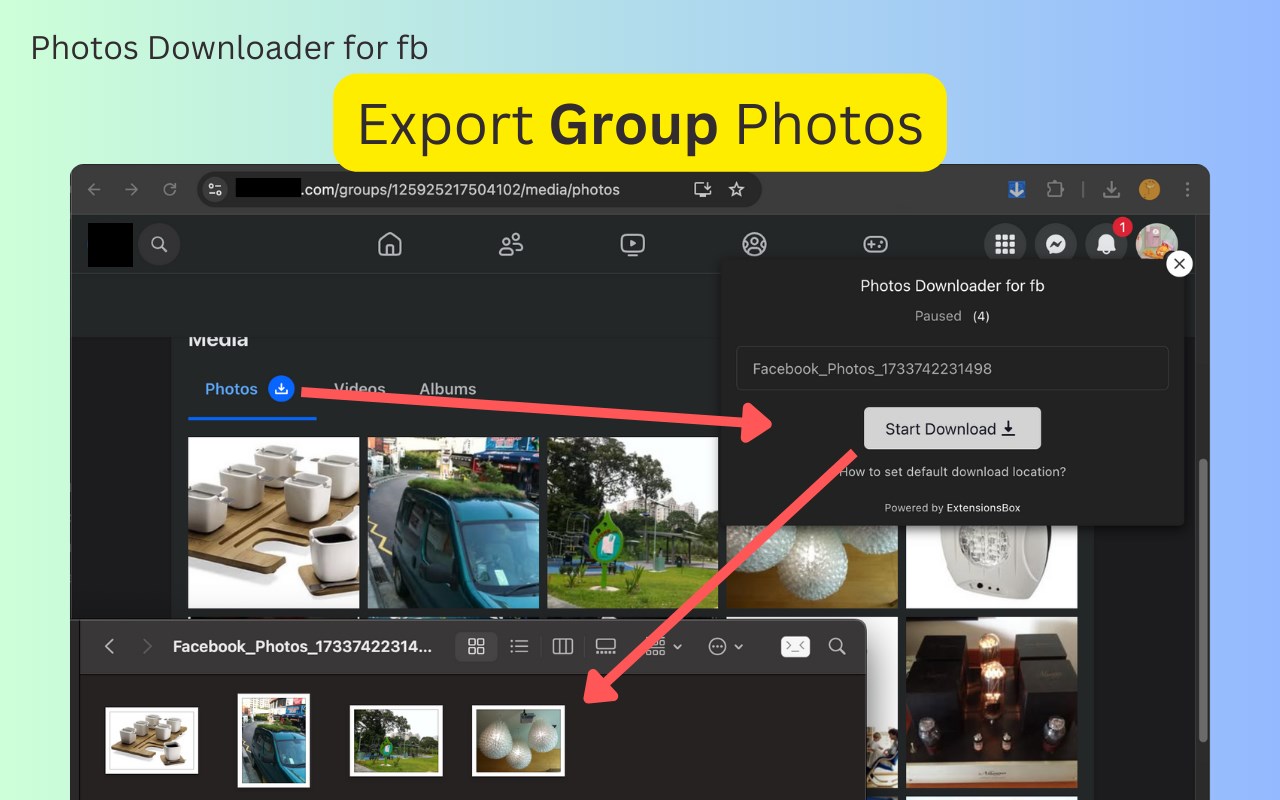
Task: Bookmark this page with the star icon
Action: [x=737, y=189]
